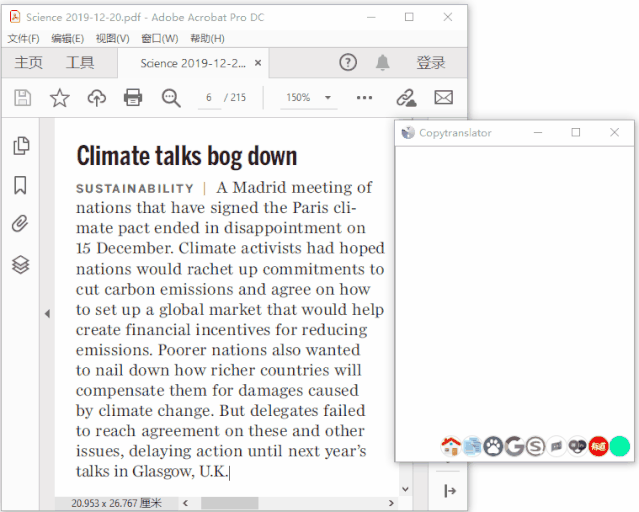Click the page size 20.953 x 26.767 厘米
The width and height of the screenshot is (639, 512).
click(117, 503)
